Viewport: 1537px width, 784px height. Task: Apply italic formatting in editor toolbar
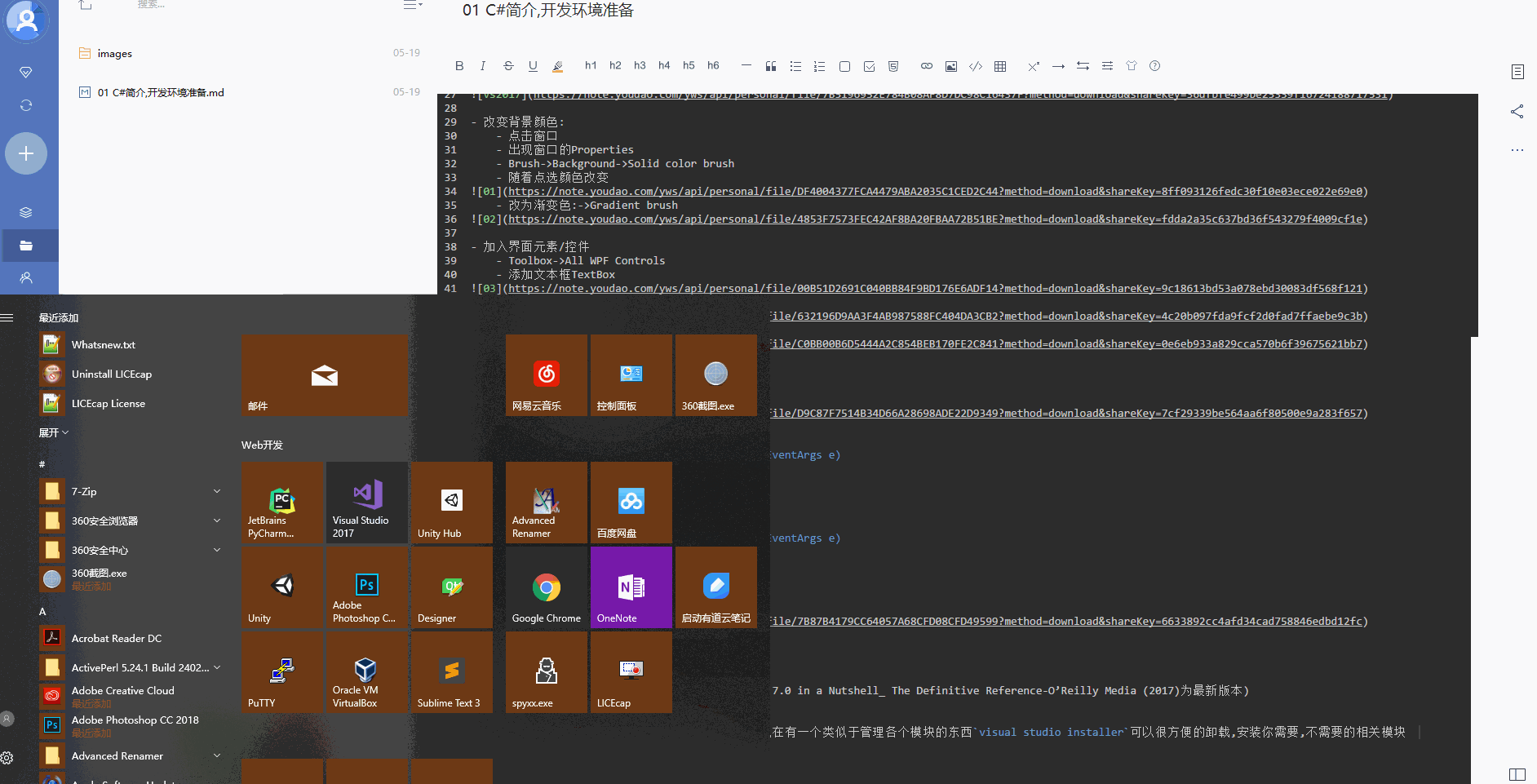(483, 66)
